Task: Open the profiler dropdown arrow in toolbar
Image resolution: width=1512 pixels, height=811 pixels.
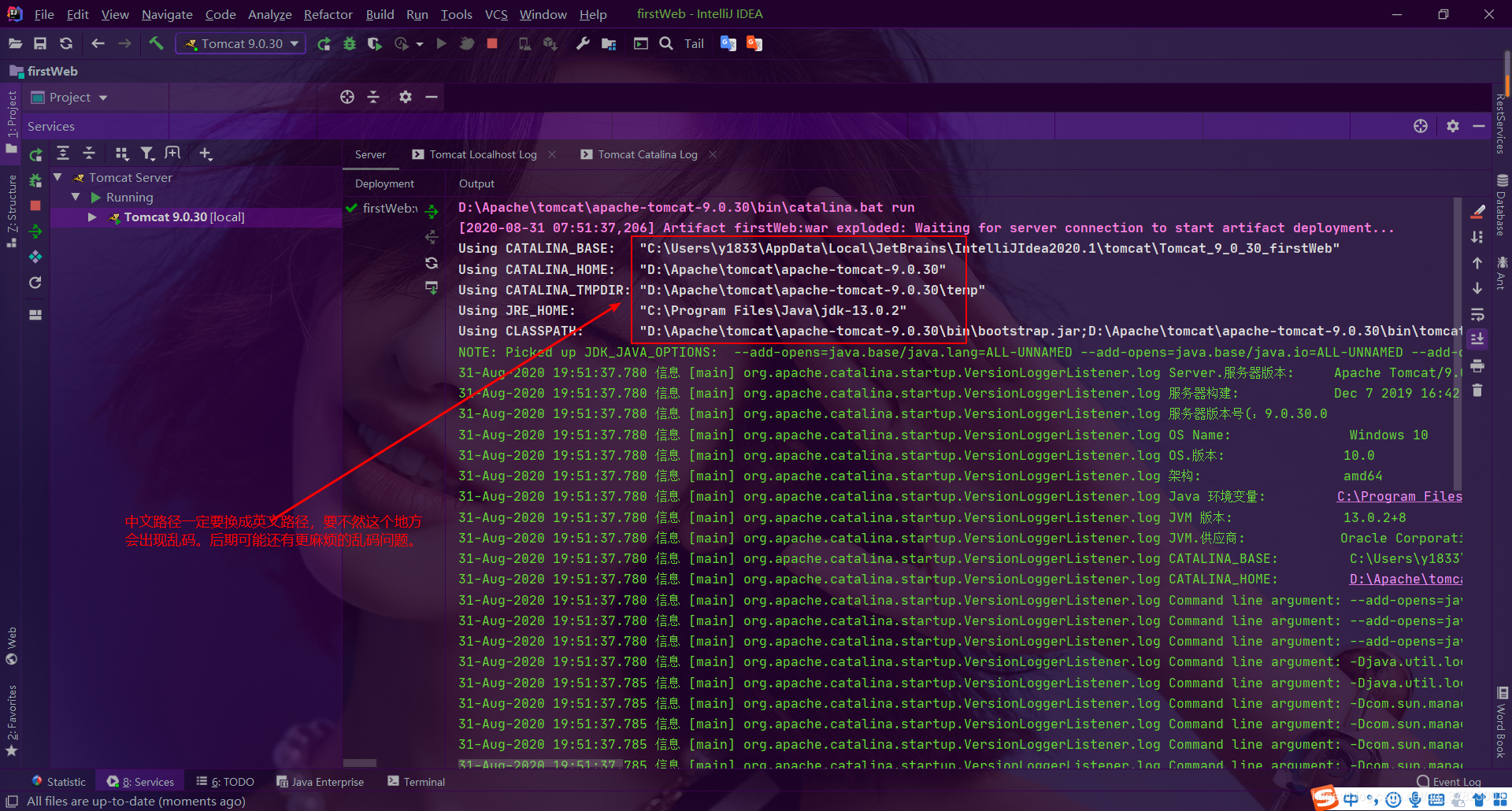Action: click(x=420, y=44)
